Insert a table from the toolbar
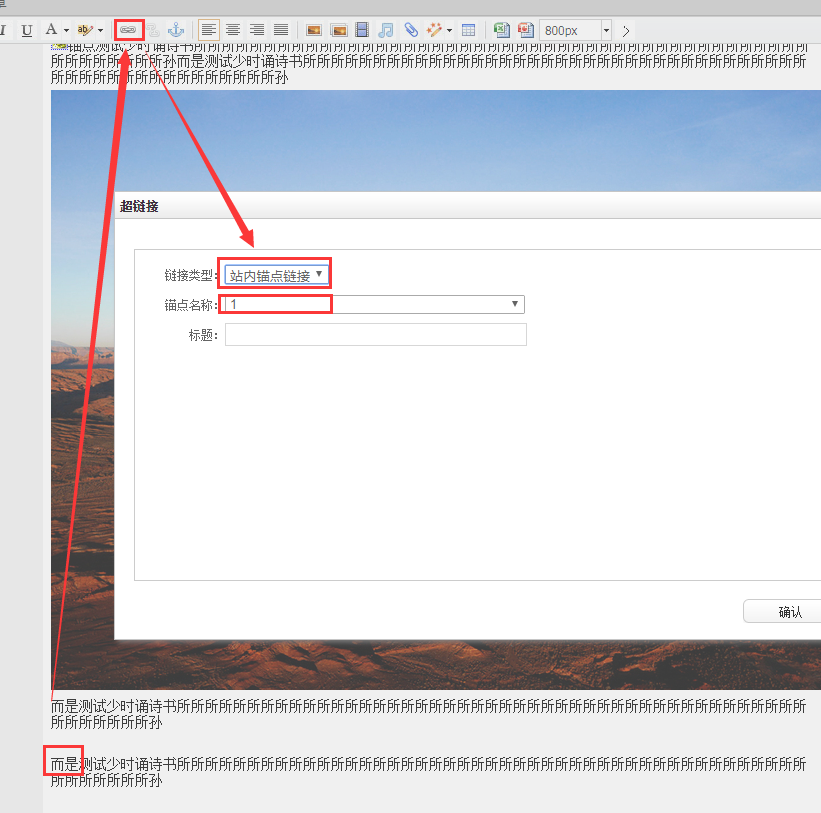The image size is (821, 813). pos(468,30)
